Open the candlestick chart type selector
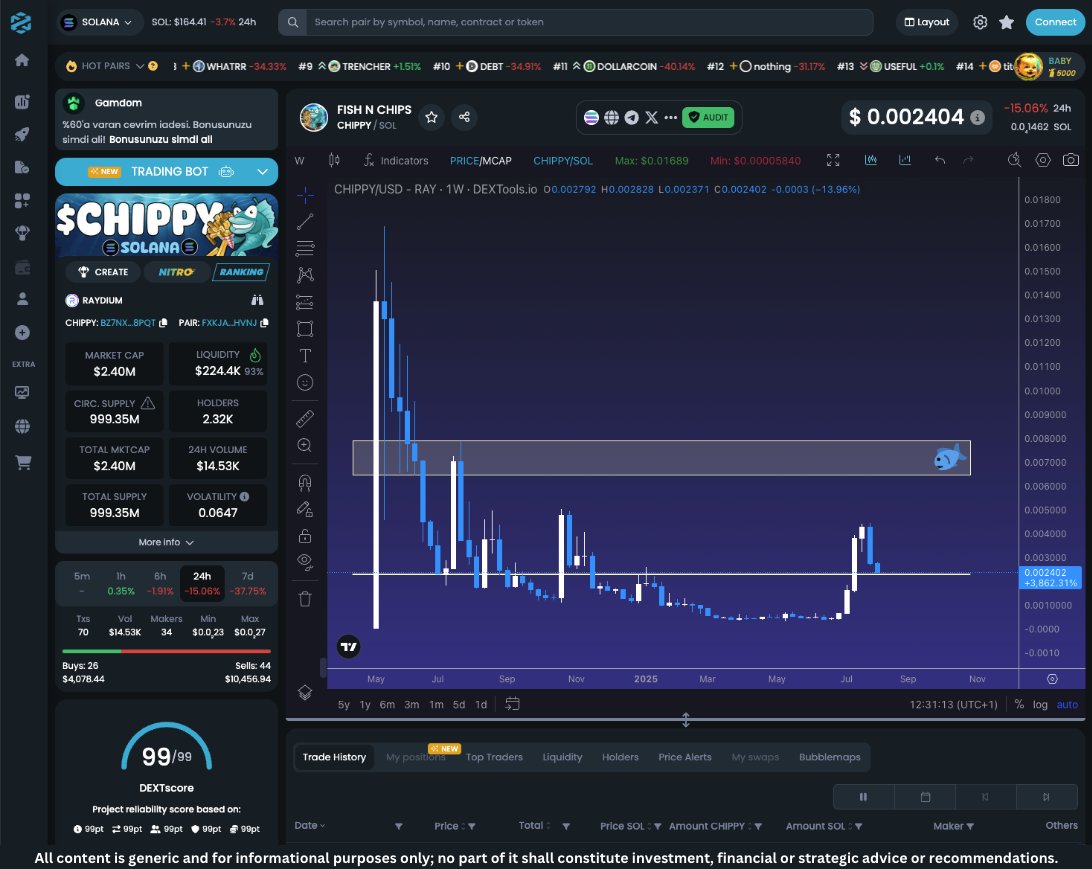 (334, 160)
